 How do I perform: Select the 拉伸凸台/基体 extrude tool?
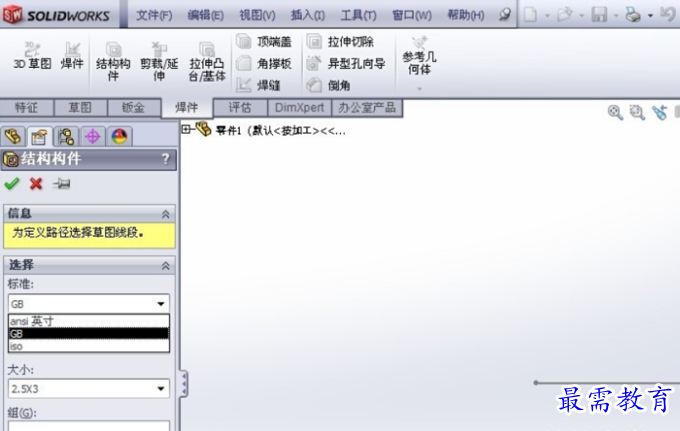(x=207, y=61)
